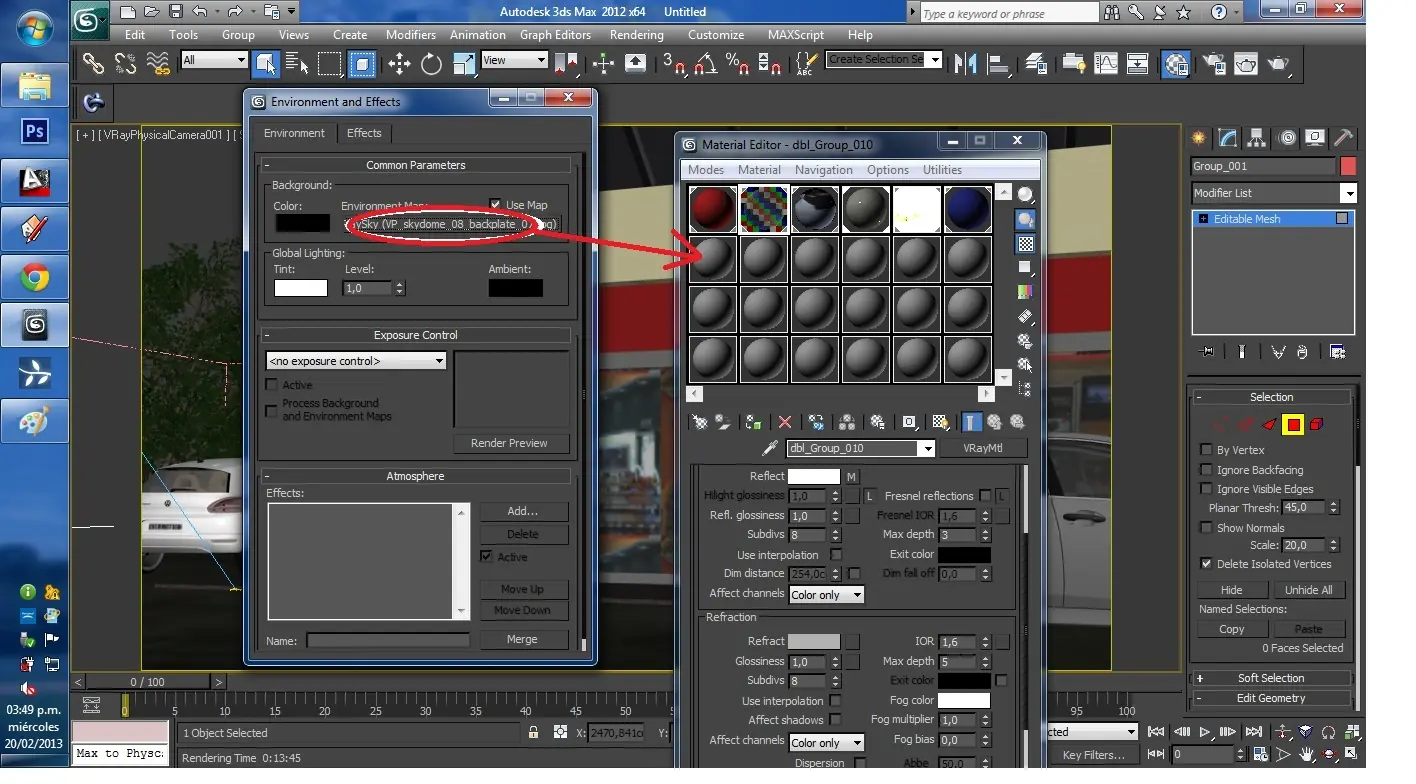Select the red sphere material slot
Image resolution: width=1416 pixels, height=784 pixels.
(713, 209)
